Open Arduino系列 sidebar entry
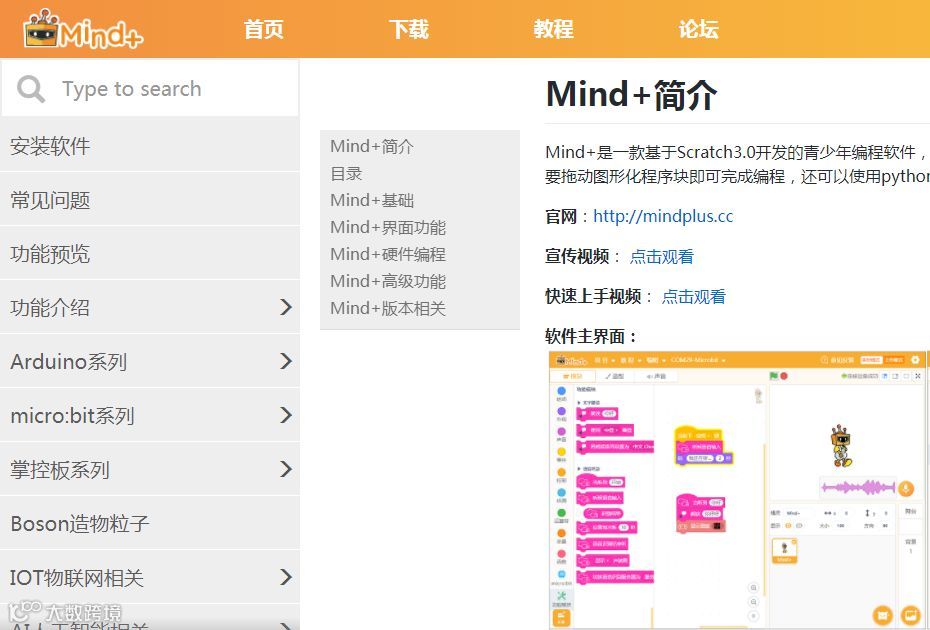This screenshot has width=930, height=630. click(149, 361)
